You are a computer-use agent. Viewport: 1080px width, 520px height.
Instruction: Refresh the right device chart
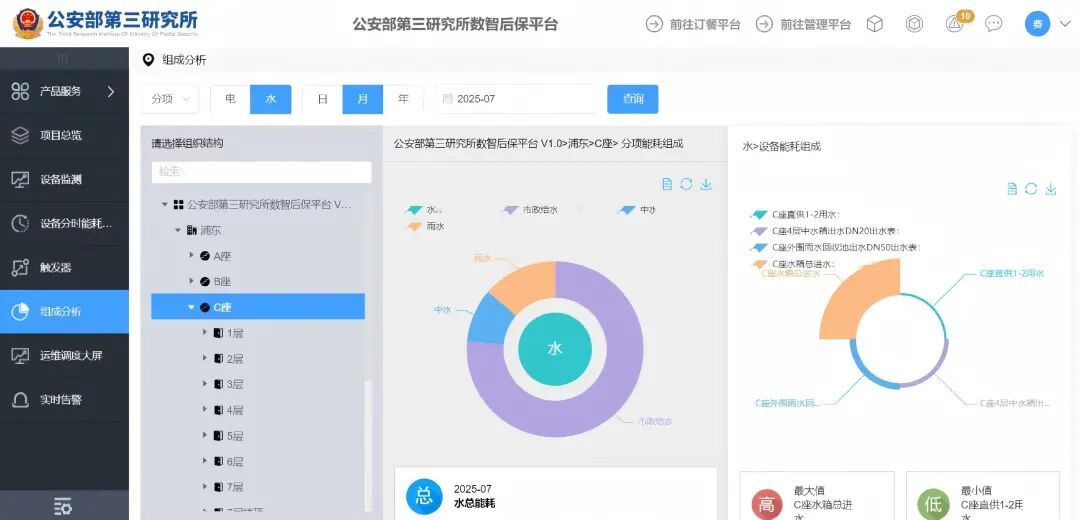point(1031,189)
